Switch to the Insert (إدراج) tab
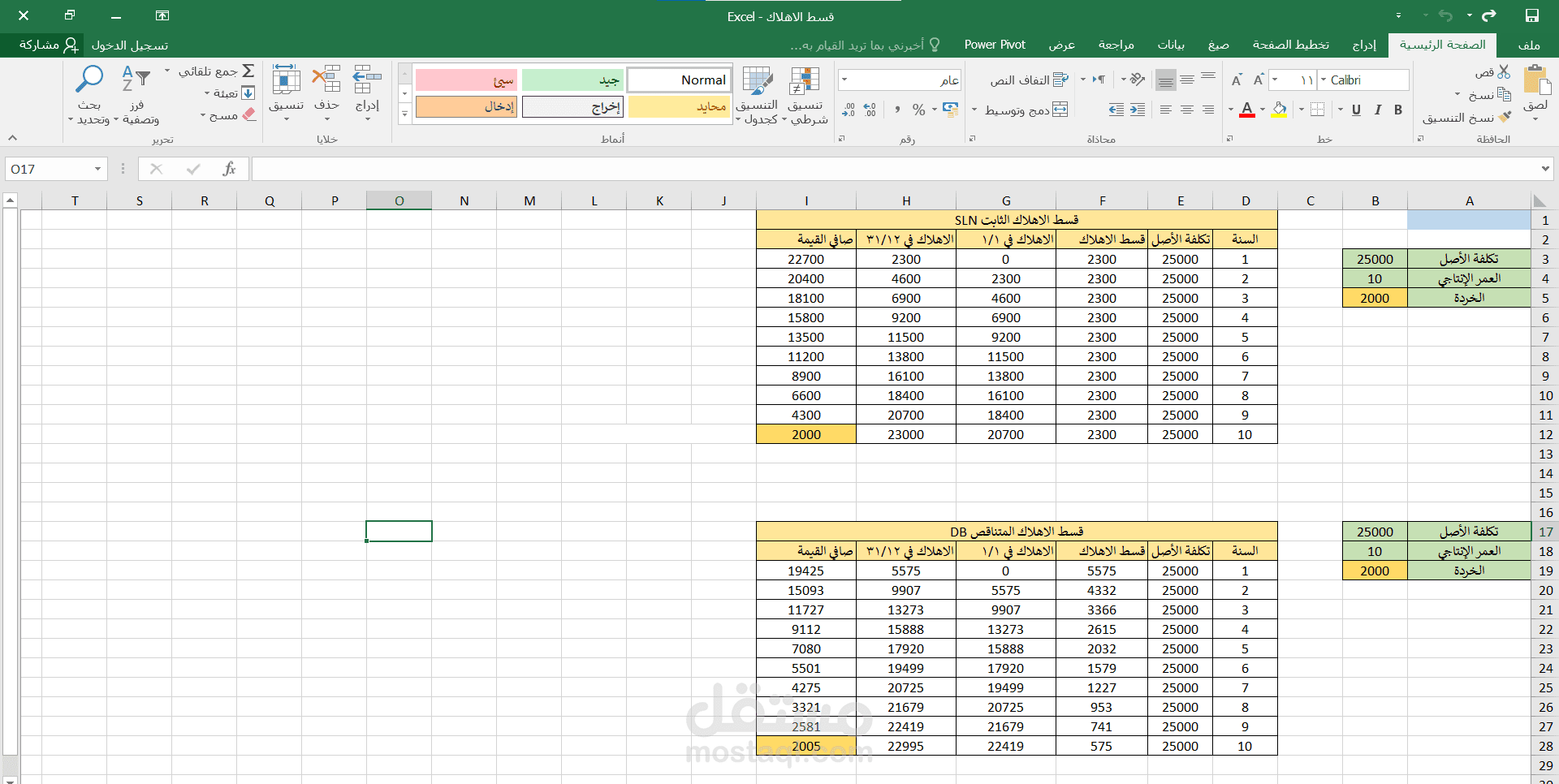Viewport: 1559px width, 784px height. 1364,45
